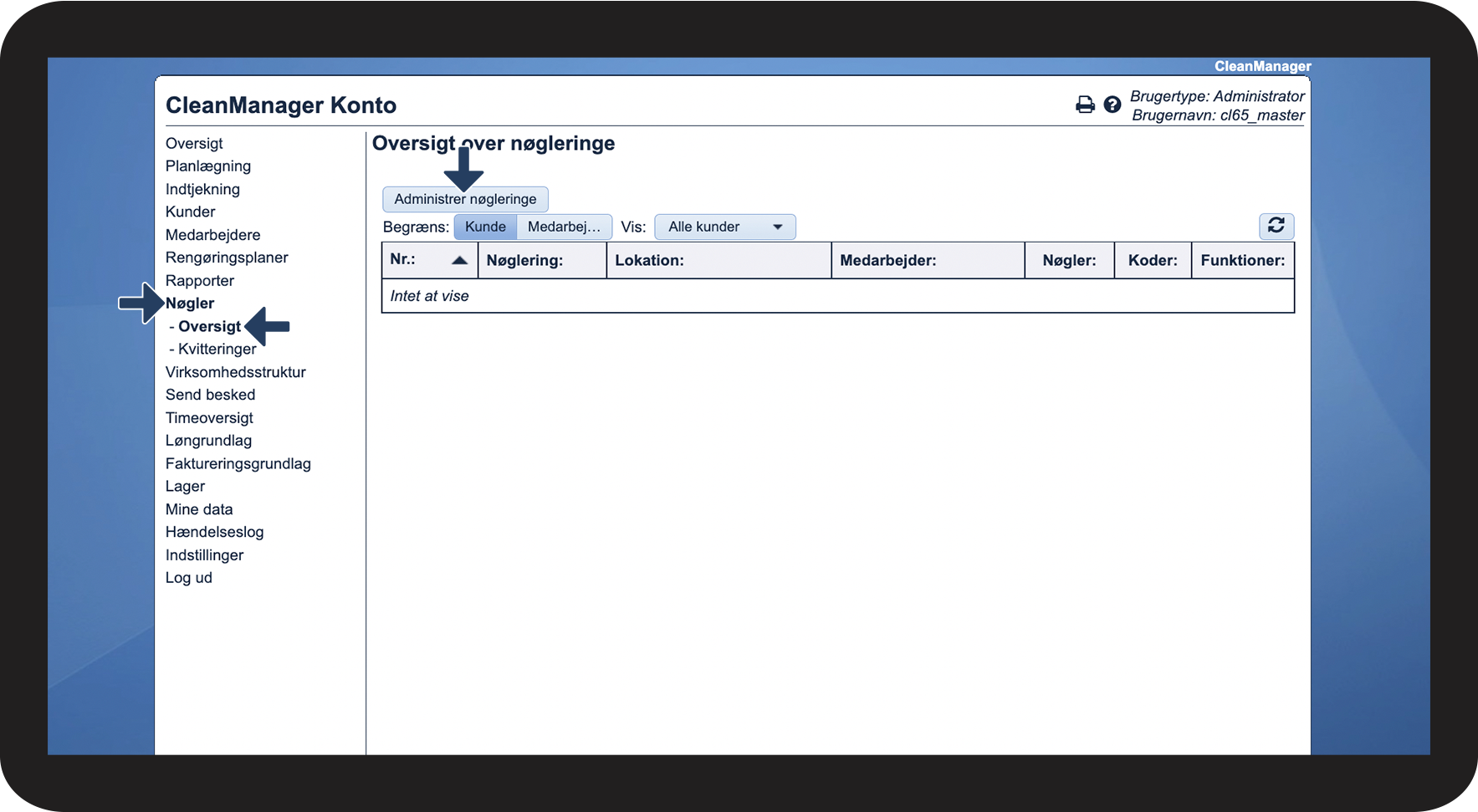Open help via question mark icon

tap(1112, 105)
